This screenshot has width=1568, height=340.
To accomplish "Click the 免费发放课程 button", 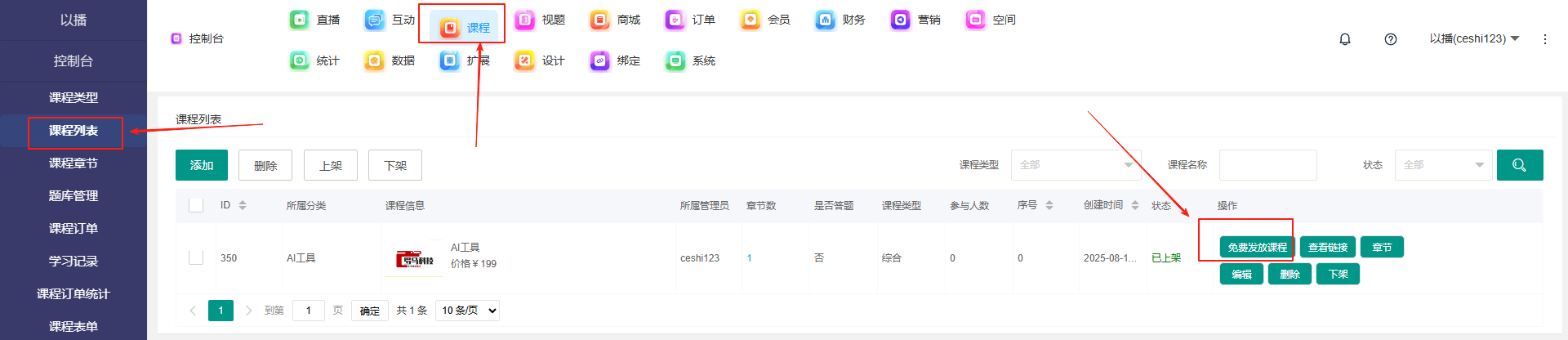I will pyautogui.click(x=1257, y=247).
